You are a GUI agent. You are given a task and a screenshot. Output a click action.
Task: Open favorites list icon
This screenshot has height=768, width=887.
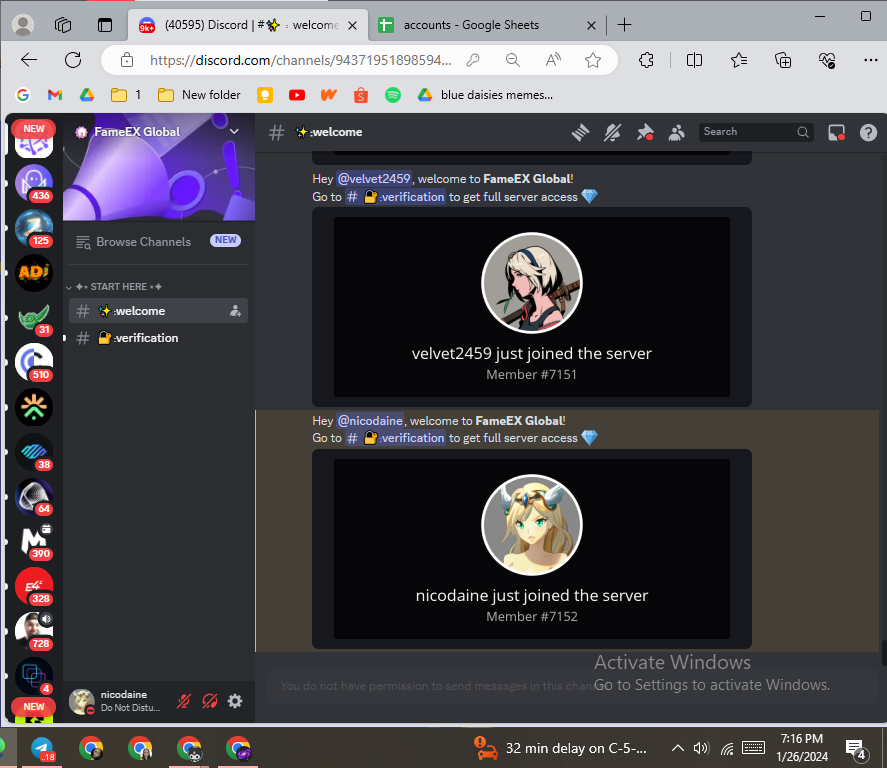coord(739,60)
